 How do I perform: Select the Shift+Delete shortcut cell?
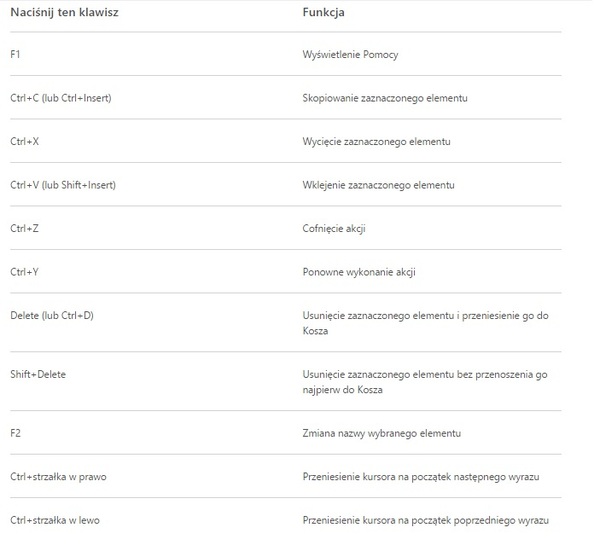[x=38, y=374]
